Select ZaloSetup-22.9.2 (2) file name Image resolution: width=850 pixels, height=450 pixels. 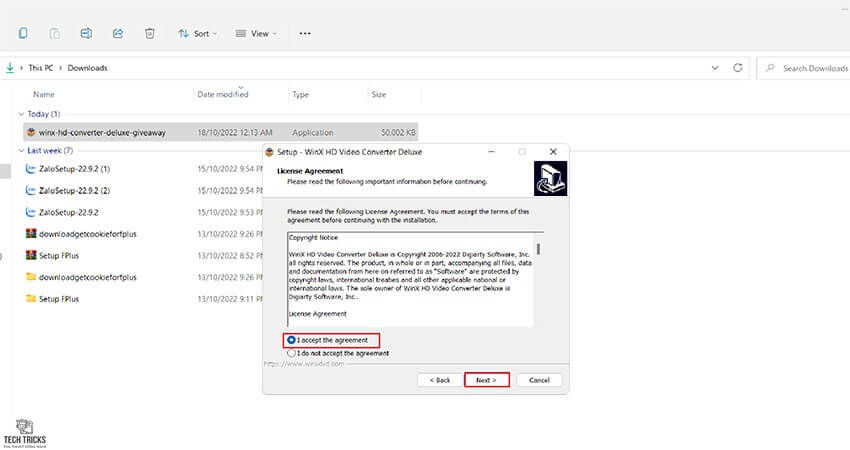pyautogui.click(x=74, y=191)
